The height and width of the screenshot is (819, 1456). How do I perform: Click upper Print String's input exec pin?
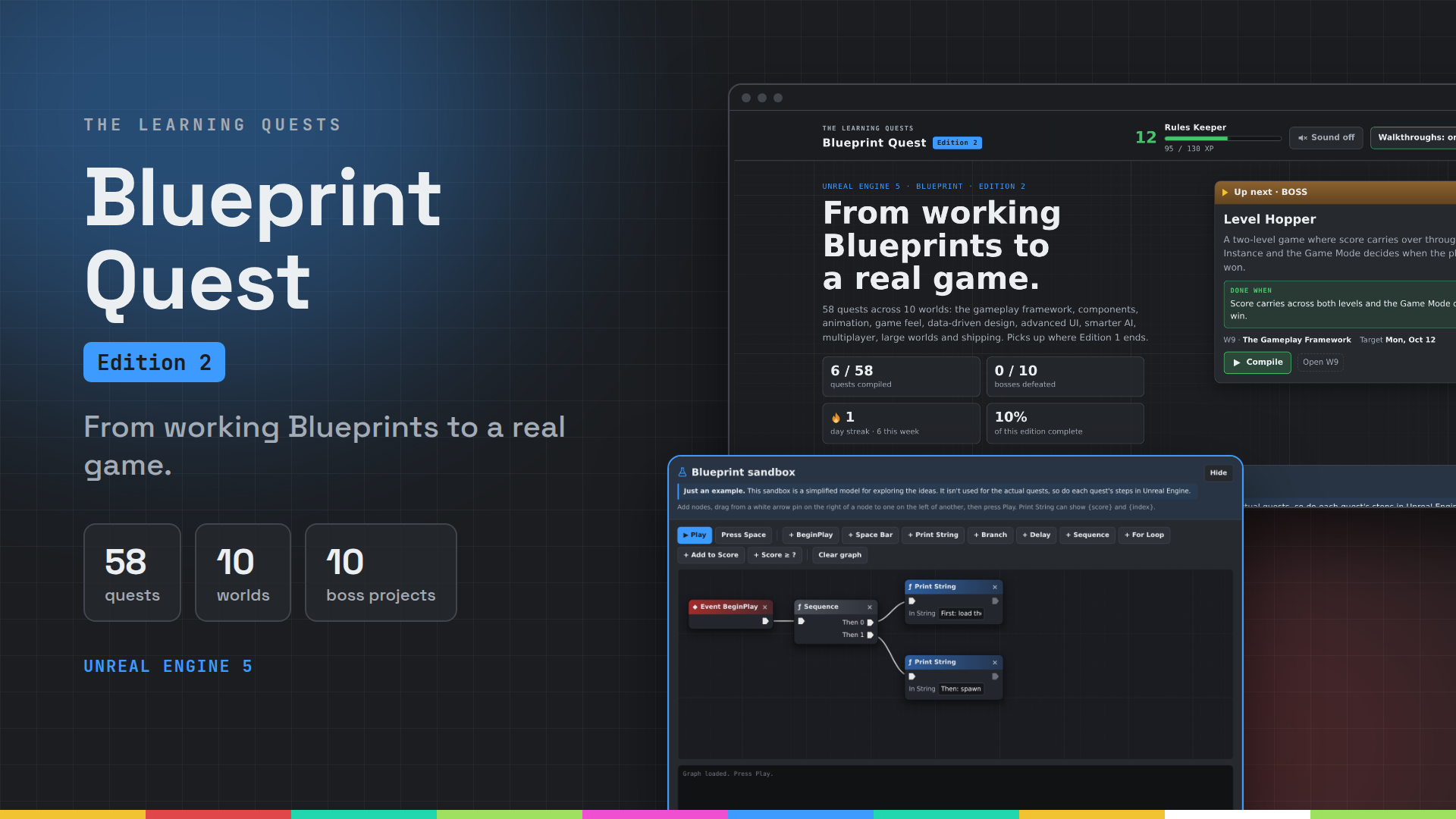tap(912, 601)
